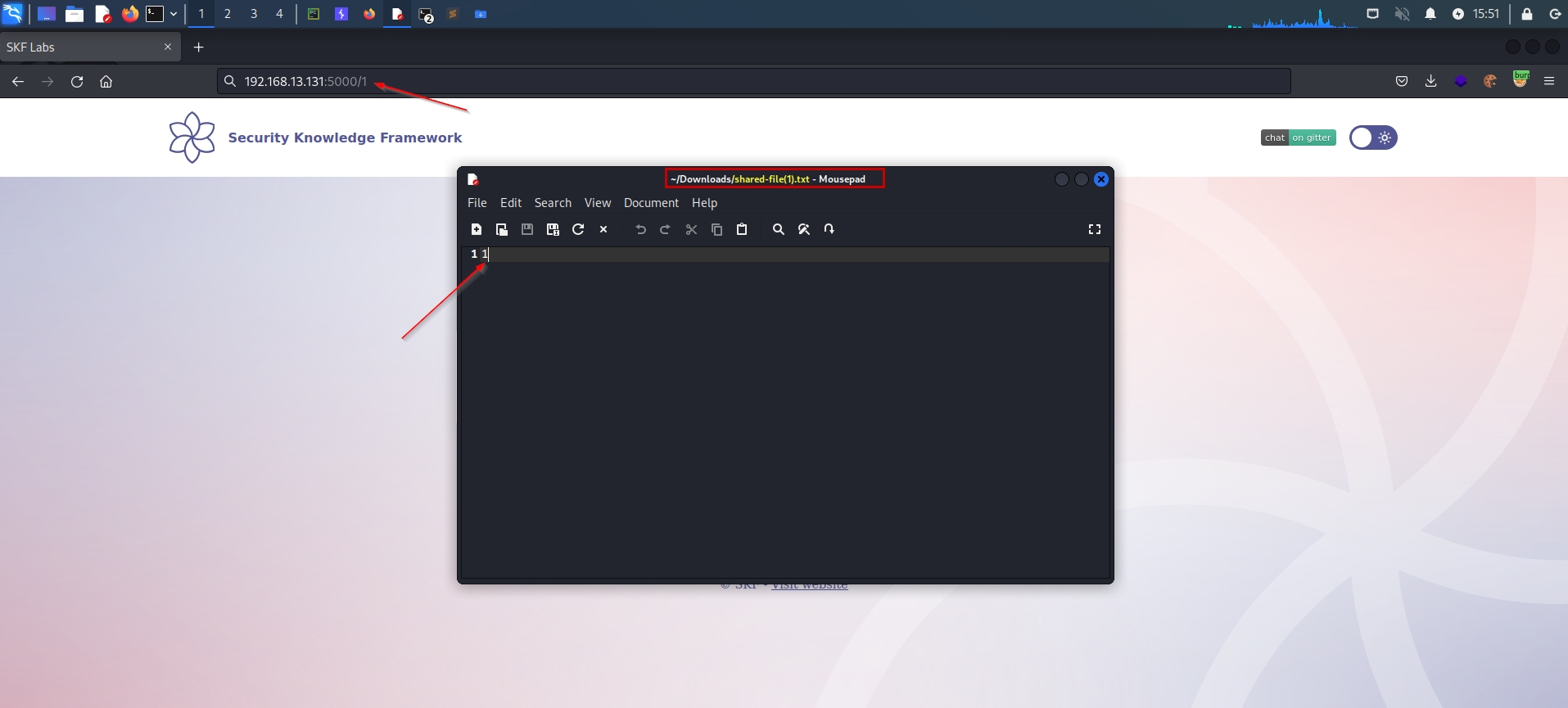Click the Security Knowledge Framework title link
Screen dimensions: 1568x708
tap(345, 138)
